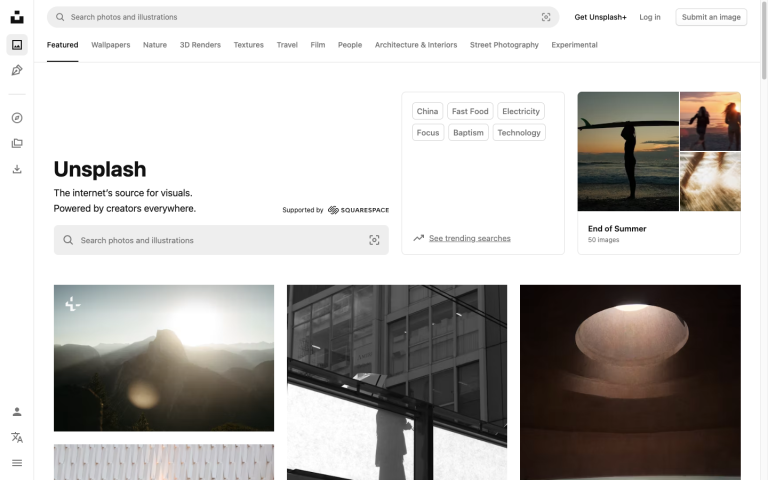Select the 3D Renders tab

(x=200, y=45)
